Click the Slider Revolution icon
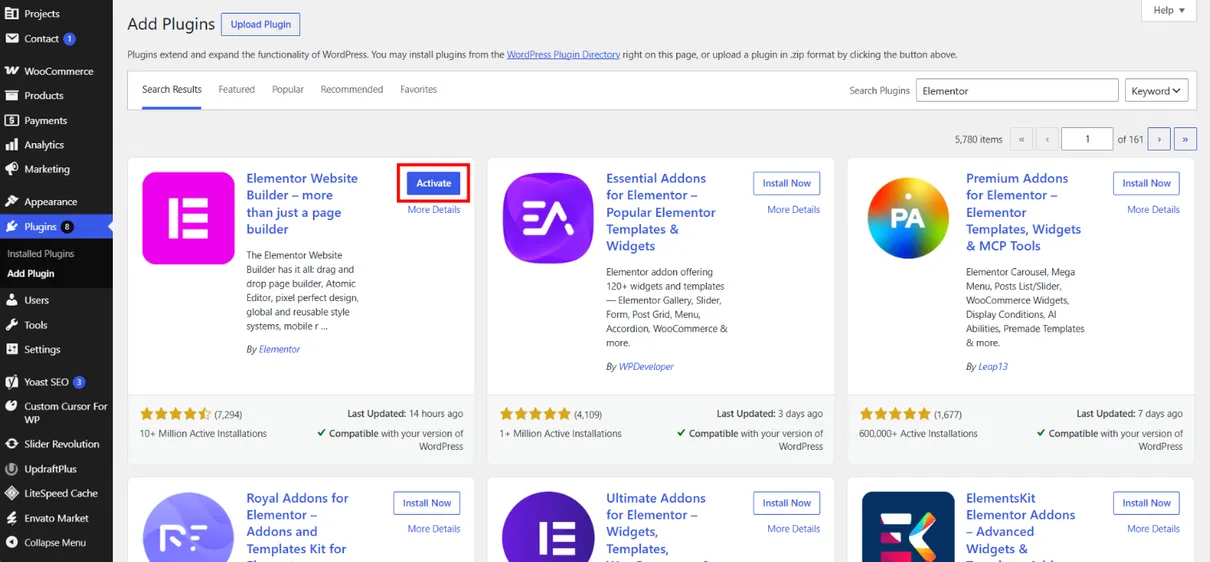Image resolution: width=1210 pixels, height=562 pixels. click(x=12, y=444)
